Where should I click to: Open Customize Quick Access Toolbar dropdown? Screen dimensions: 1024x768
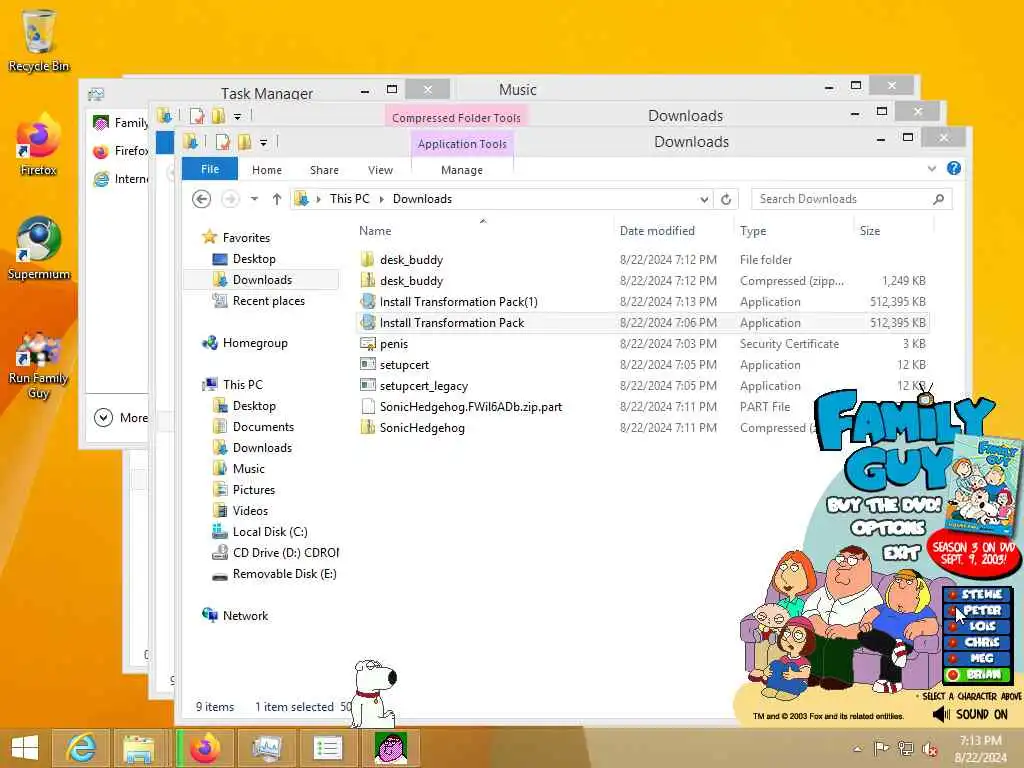click(263, 142)
